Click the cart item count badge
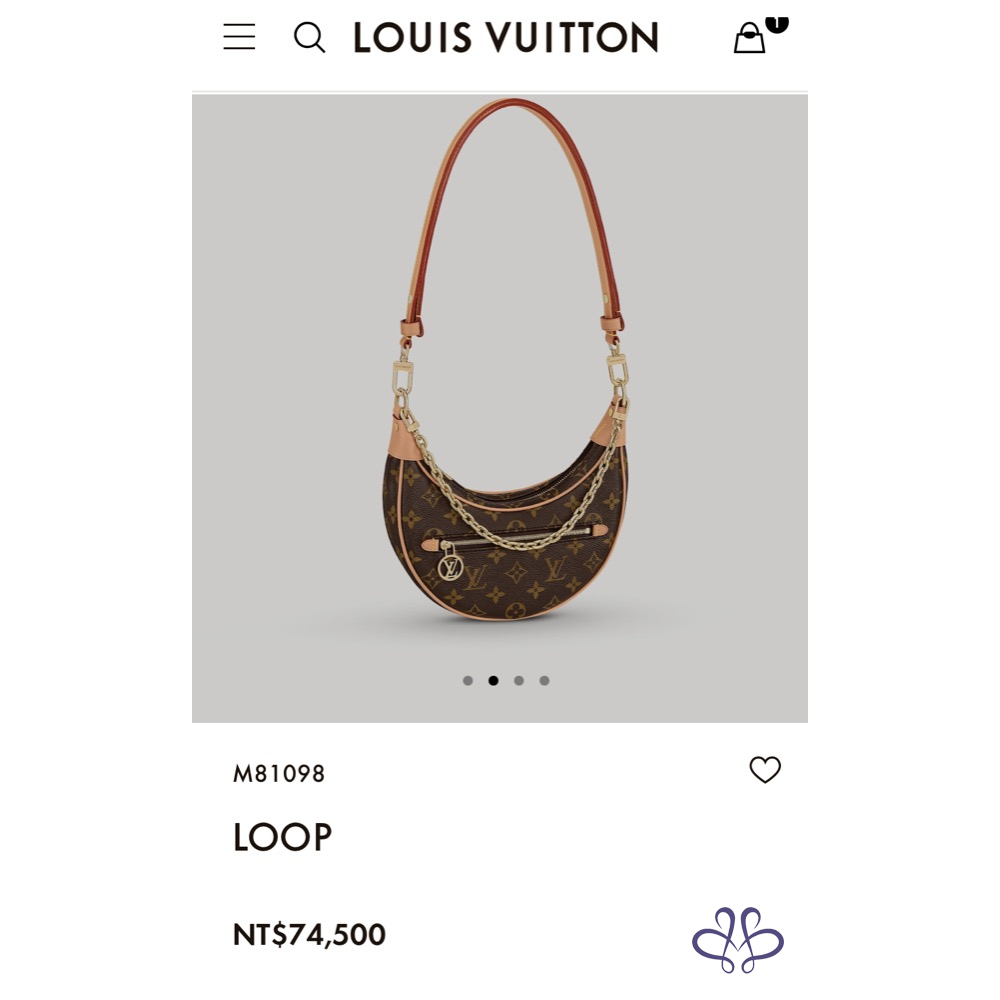The image size is (1000, 1000). (x=777, y=23)
